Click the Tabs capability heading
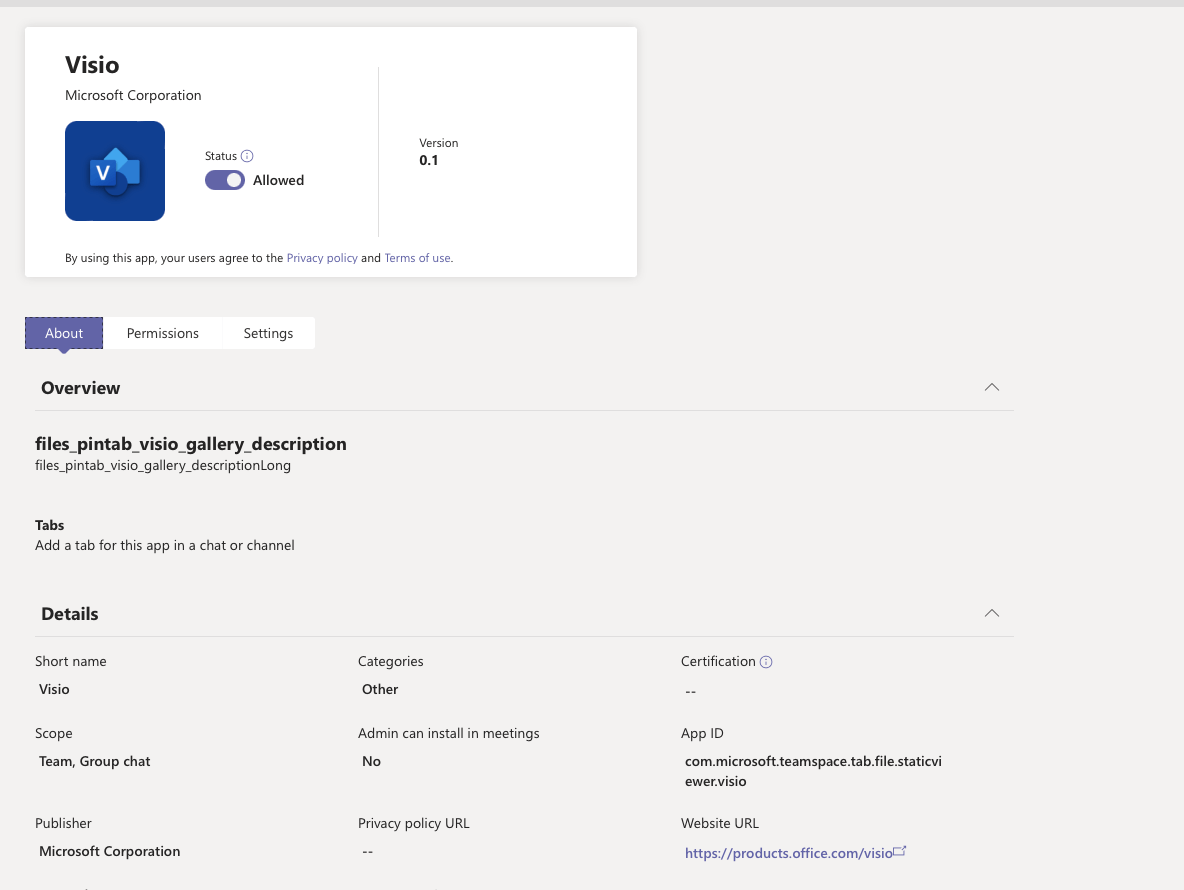This screenshot has width=1184, height=890. (49, 525)
